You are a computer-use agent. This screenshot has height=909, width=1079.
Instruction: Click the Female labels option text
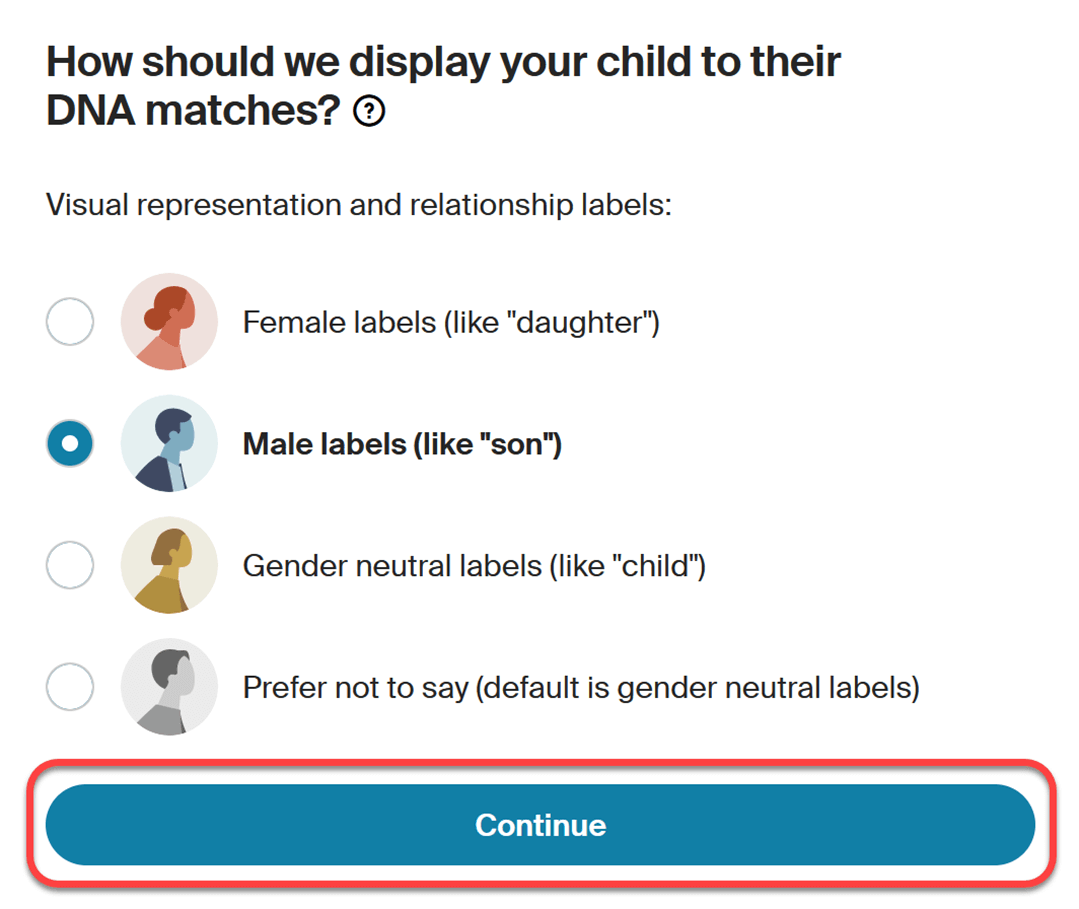coord(450,322)
